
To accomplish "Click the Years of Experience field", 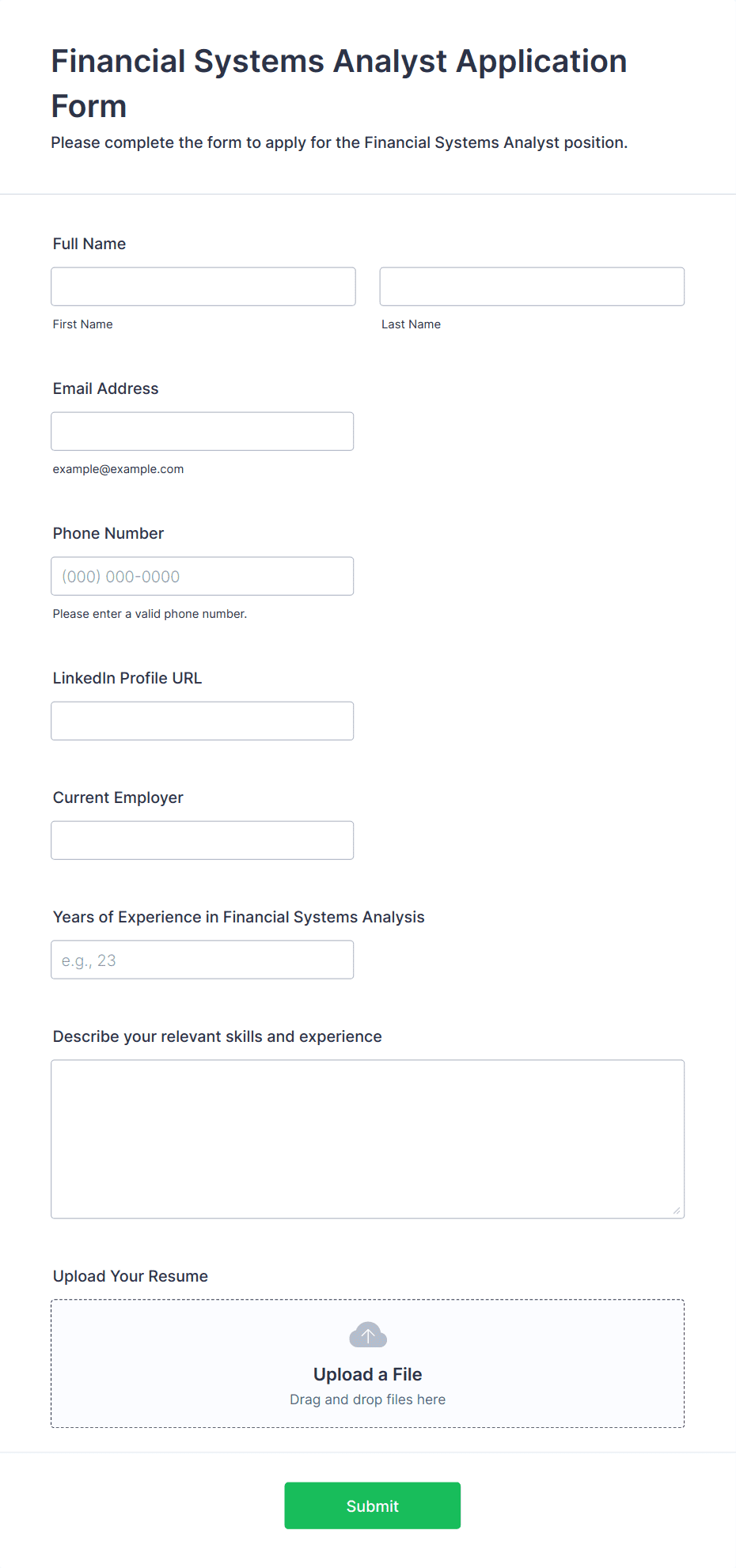I will 203,960.
